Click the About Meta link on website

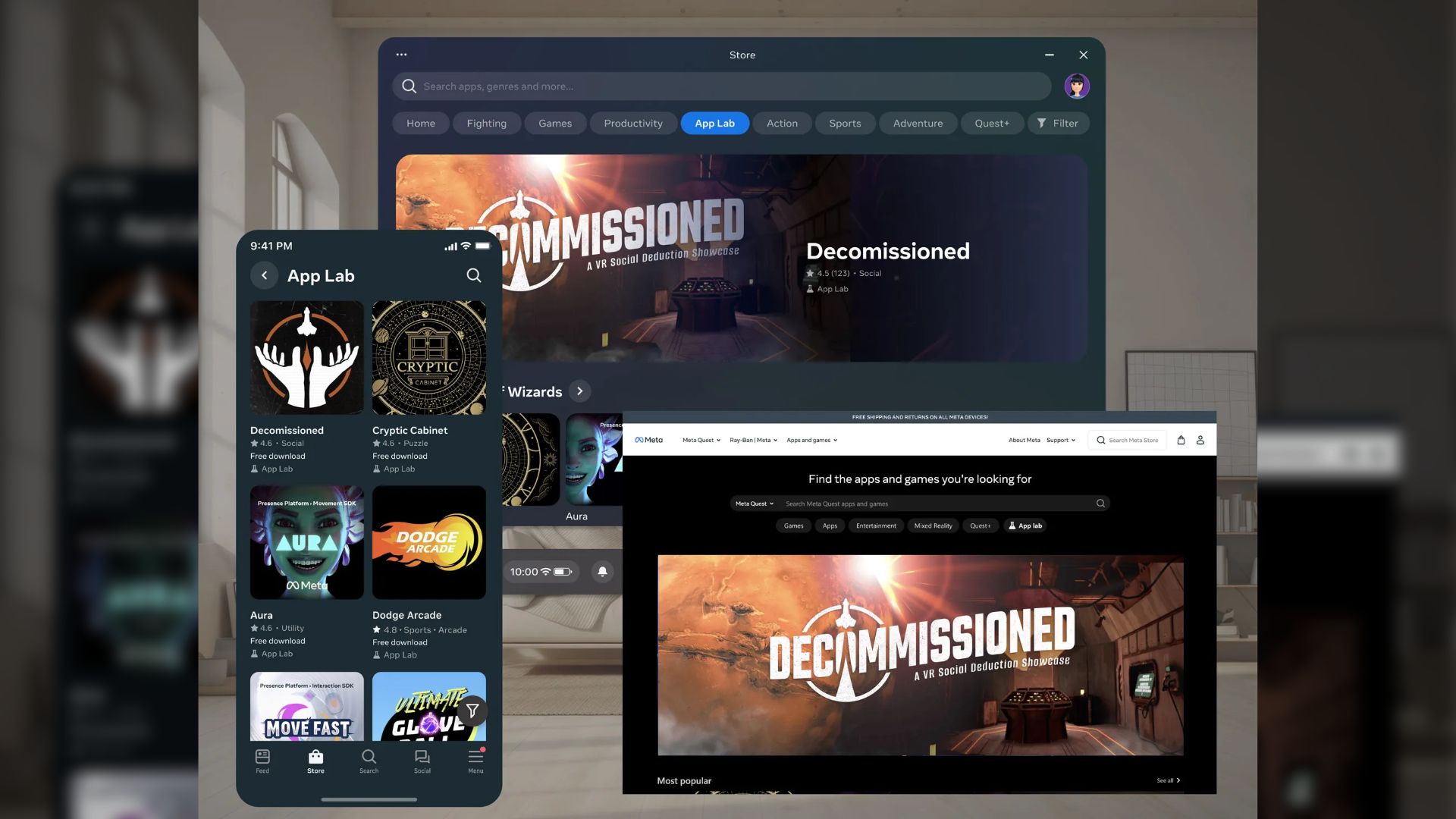tap(1024, 440)
